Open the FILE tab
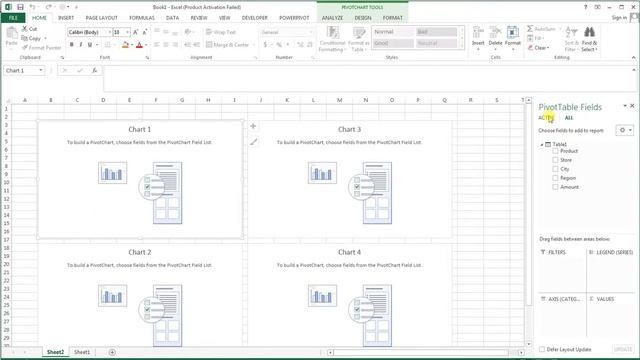This screenshot has height=360, width=640. pos(13,18)
